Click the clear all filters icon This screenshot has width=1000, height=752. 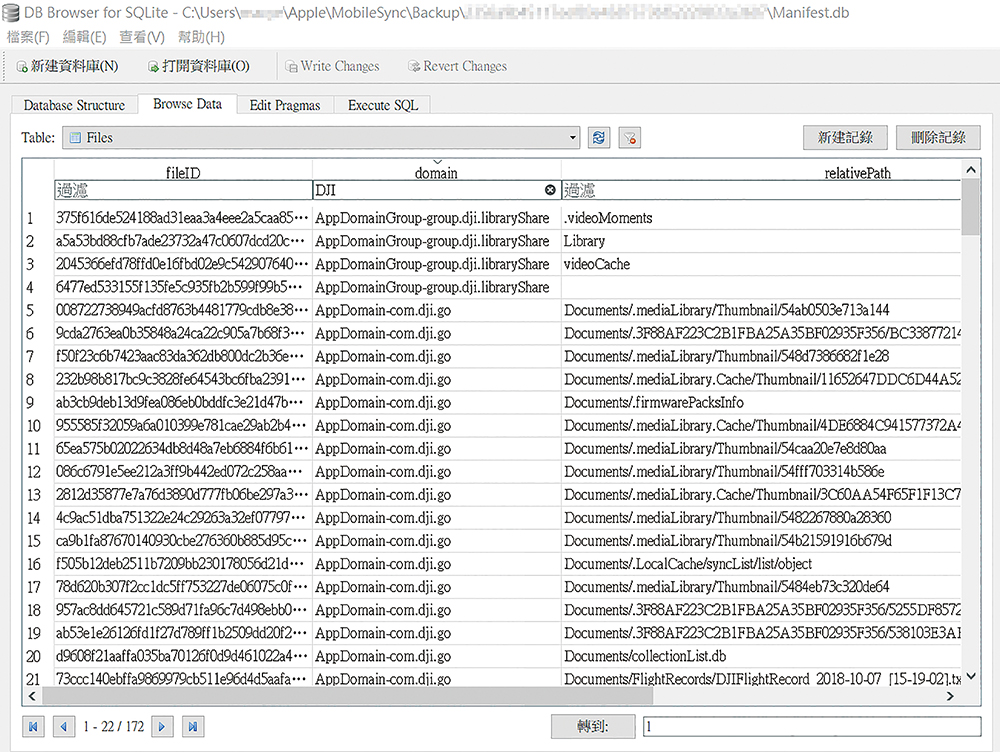[x=629, y=137]
